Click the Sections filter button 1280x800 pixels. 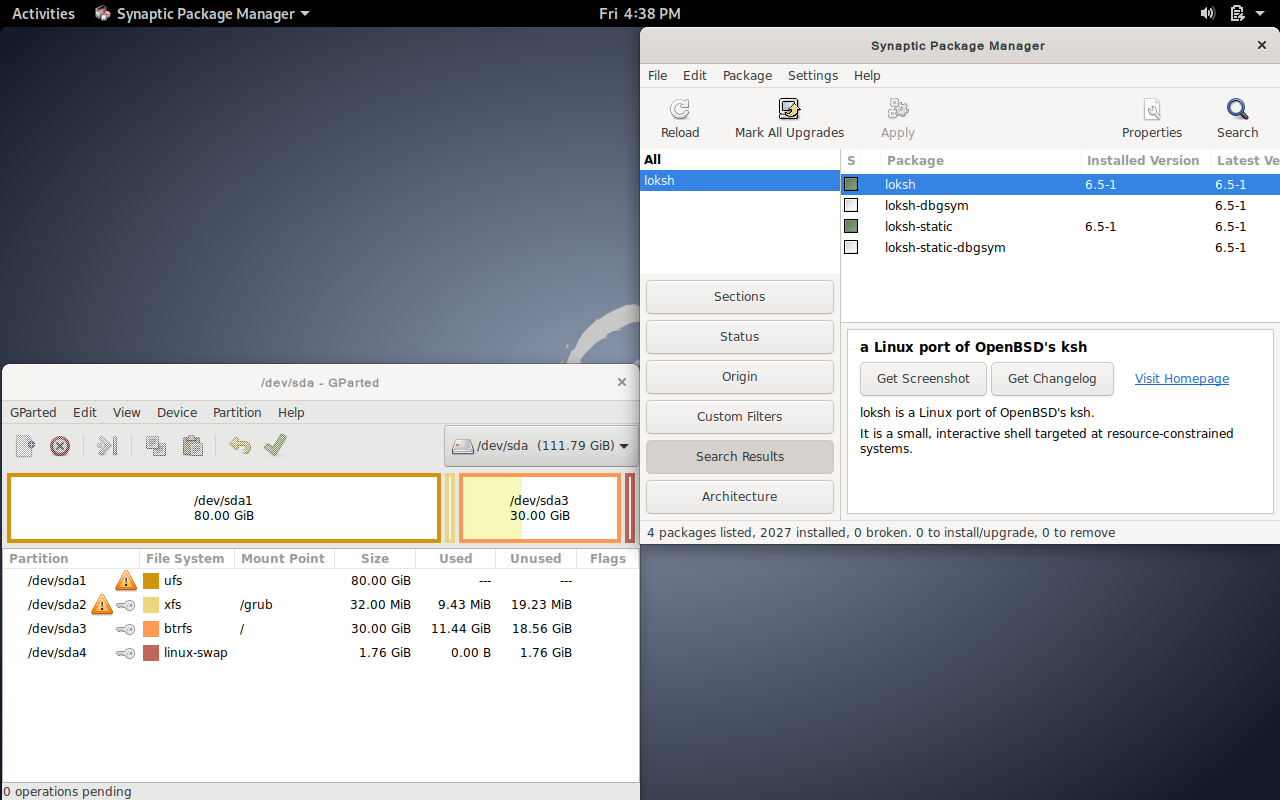740,296
